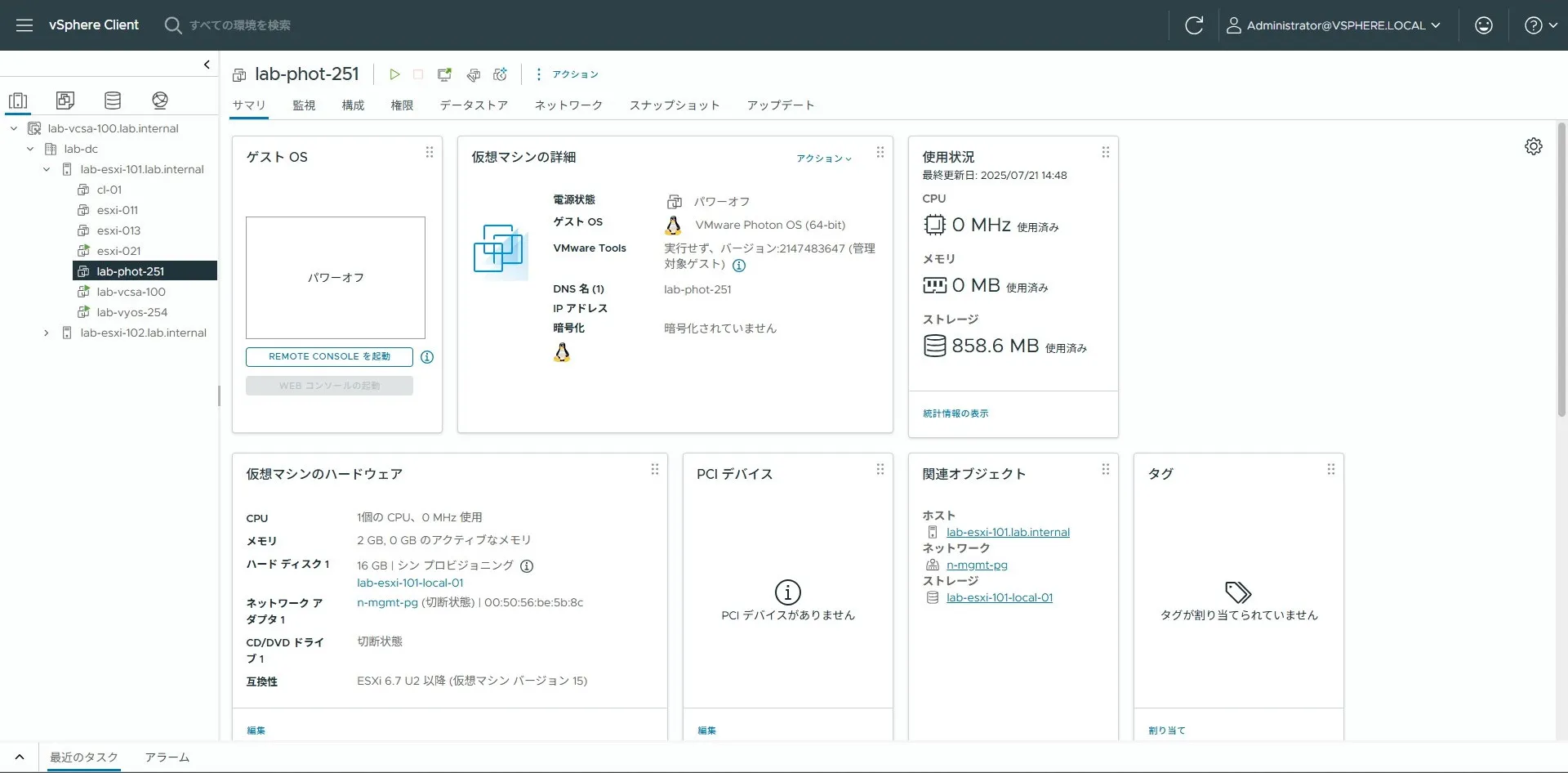Viewport: 1568px width, 773px height.
Task: Switch to VMs and Templates inventory view
Action: 65,101
